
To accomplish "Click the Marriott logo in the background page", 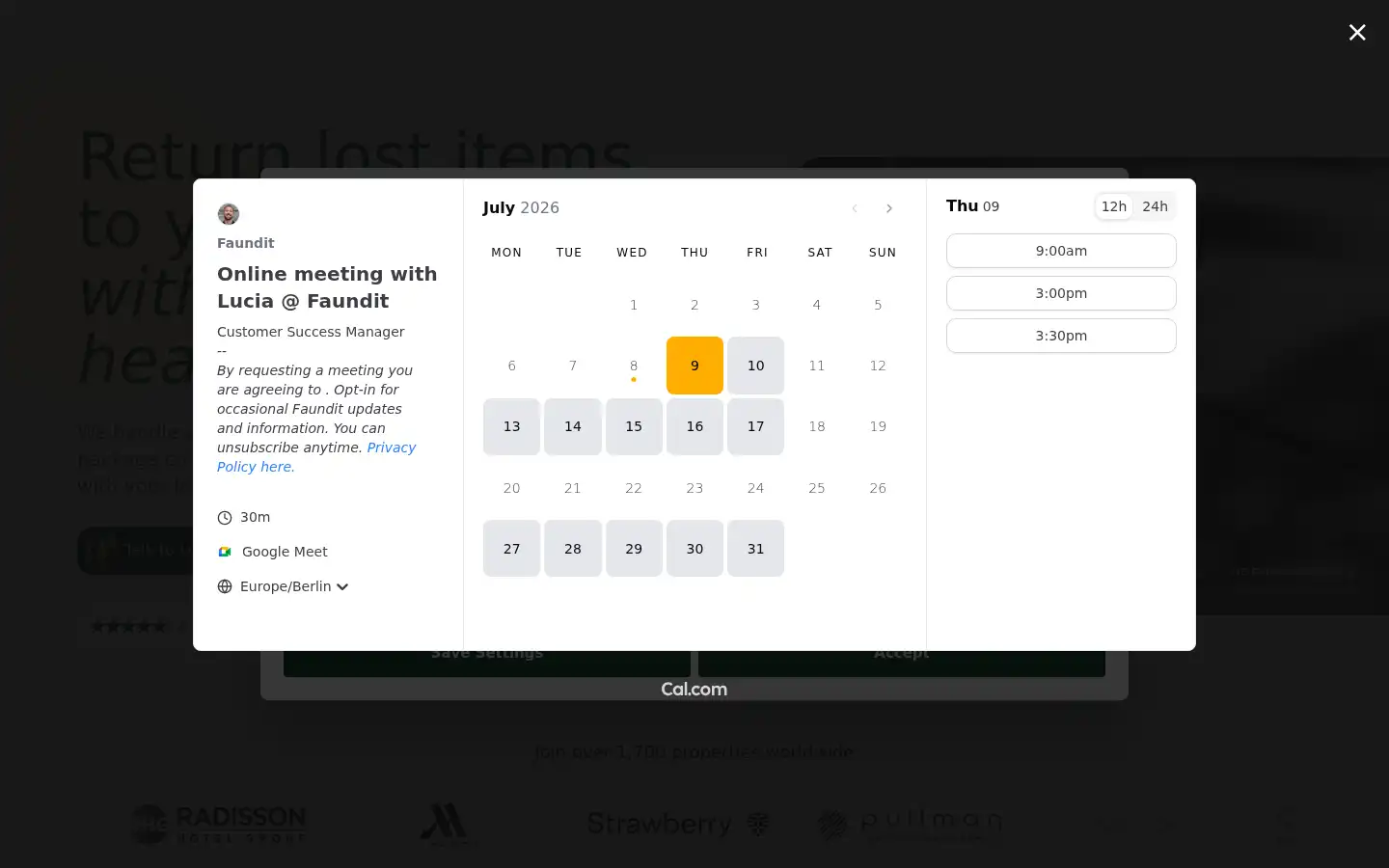I will pos(446,825).
